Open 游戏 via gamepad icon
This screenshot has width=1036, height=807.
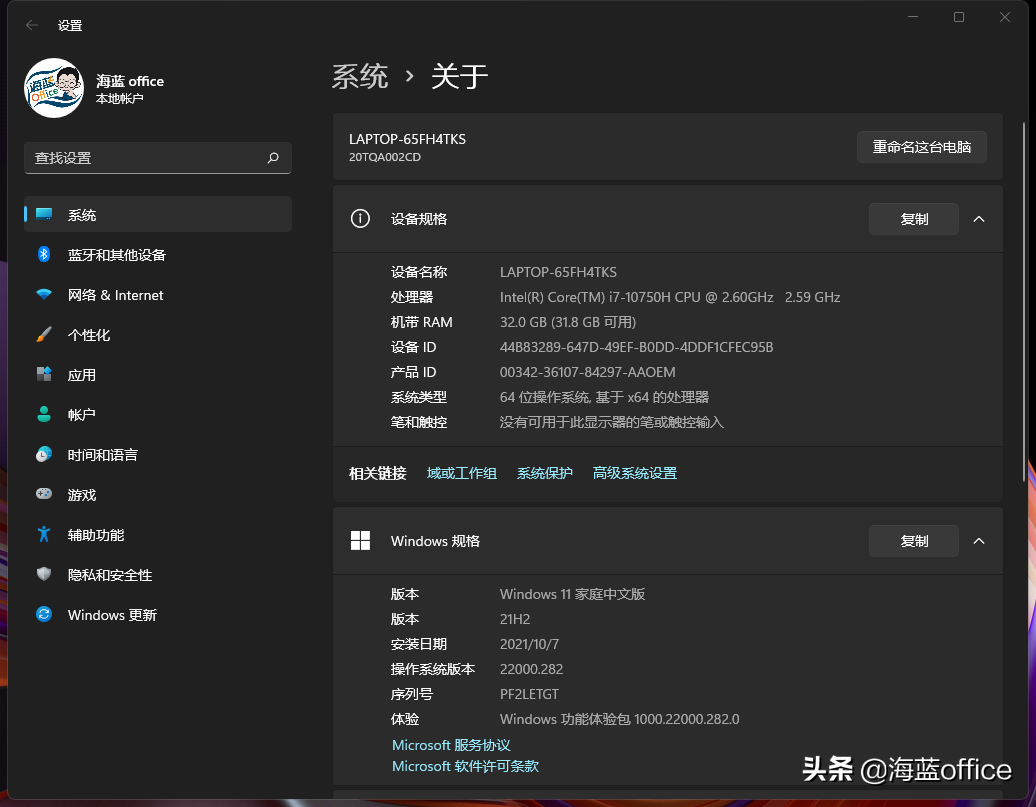(44, 494)
